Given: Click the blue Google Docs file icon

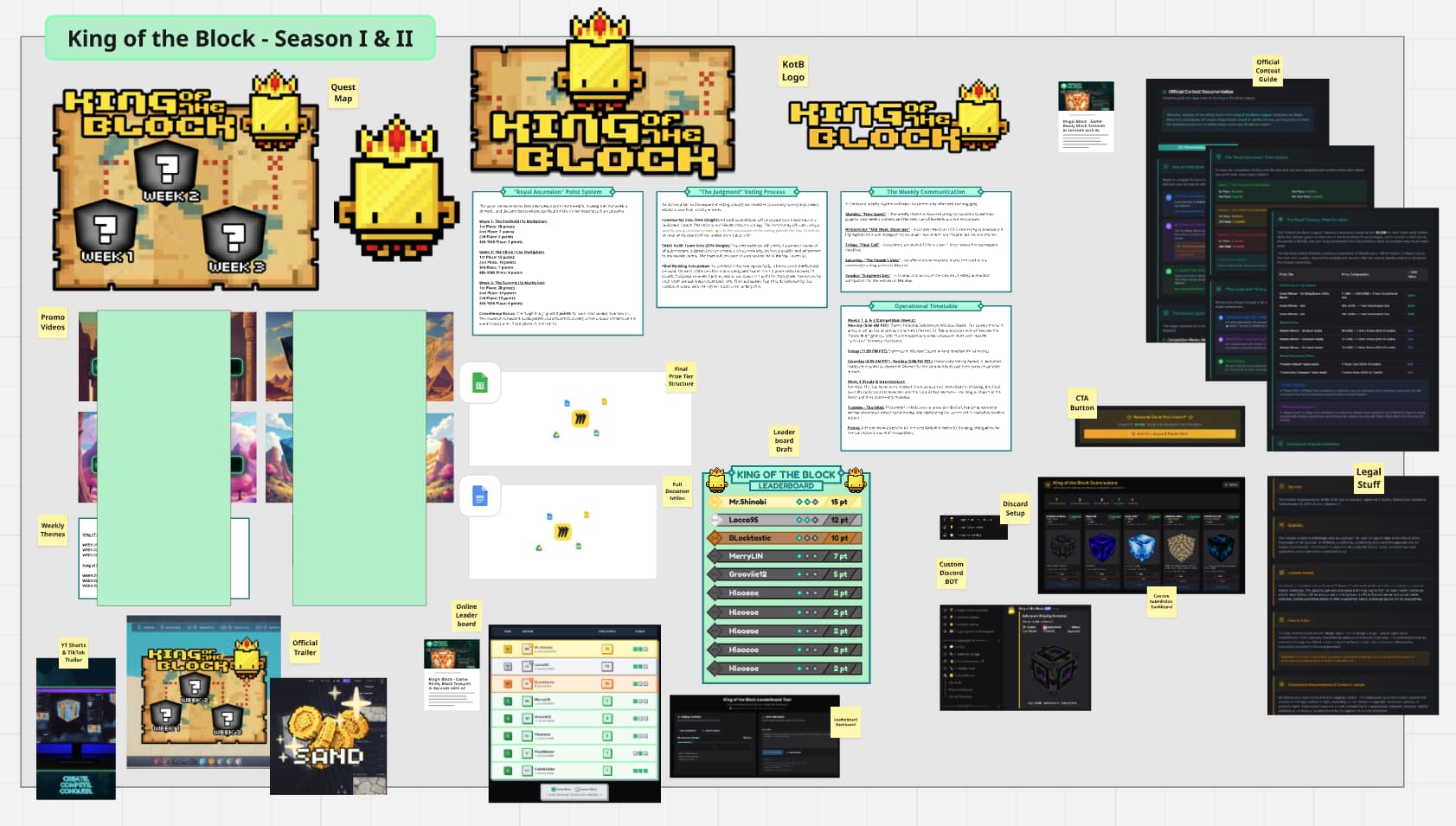Looking at the screenshot, I should pos(480,496).
